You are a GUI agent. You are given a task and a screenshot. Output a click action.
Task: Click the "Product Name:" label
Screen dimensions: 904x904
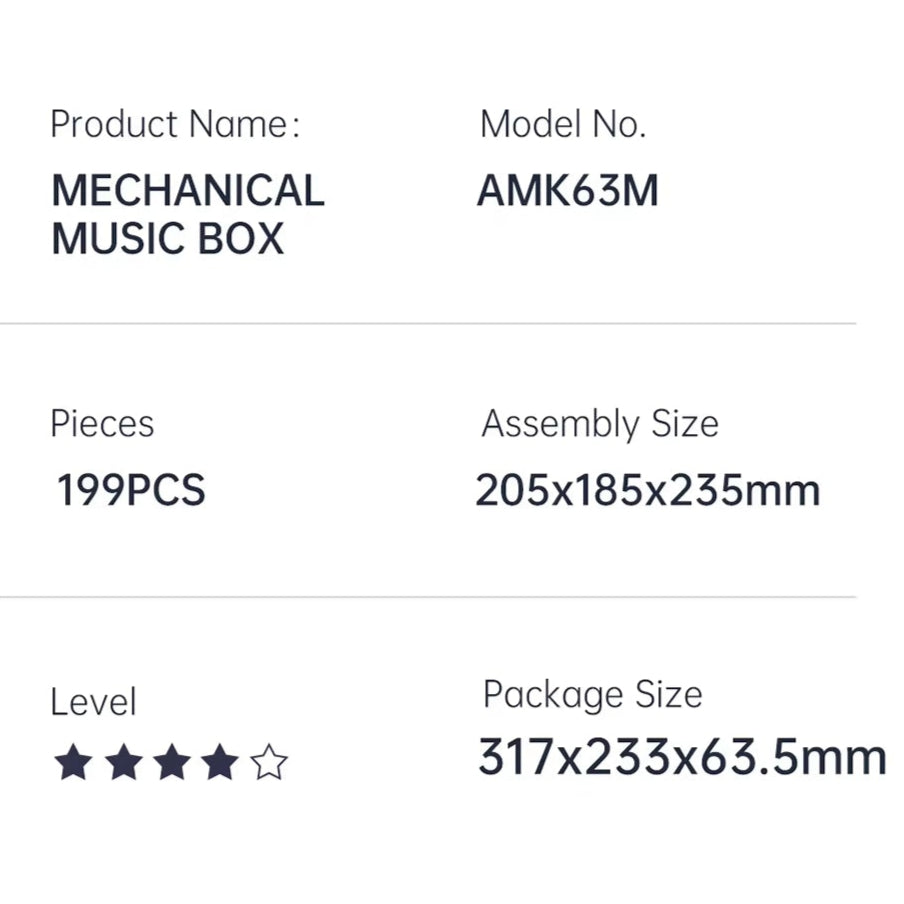(x=175, y=125)
